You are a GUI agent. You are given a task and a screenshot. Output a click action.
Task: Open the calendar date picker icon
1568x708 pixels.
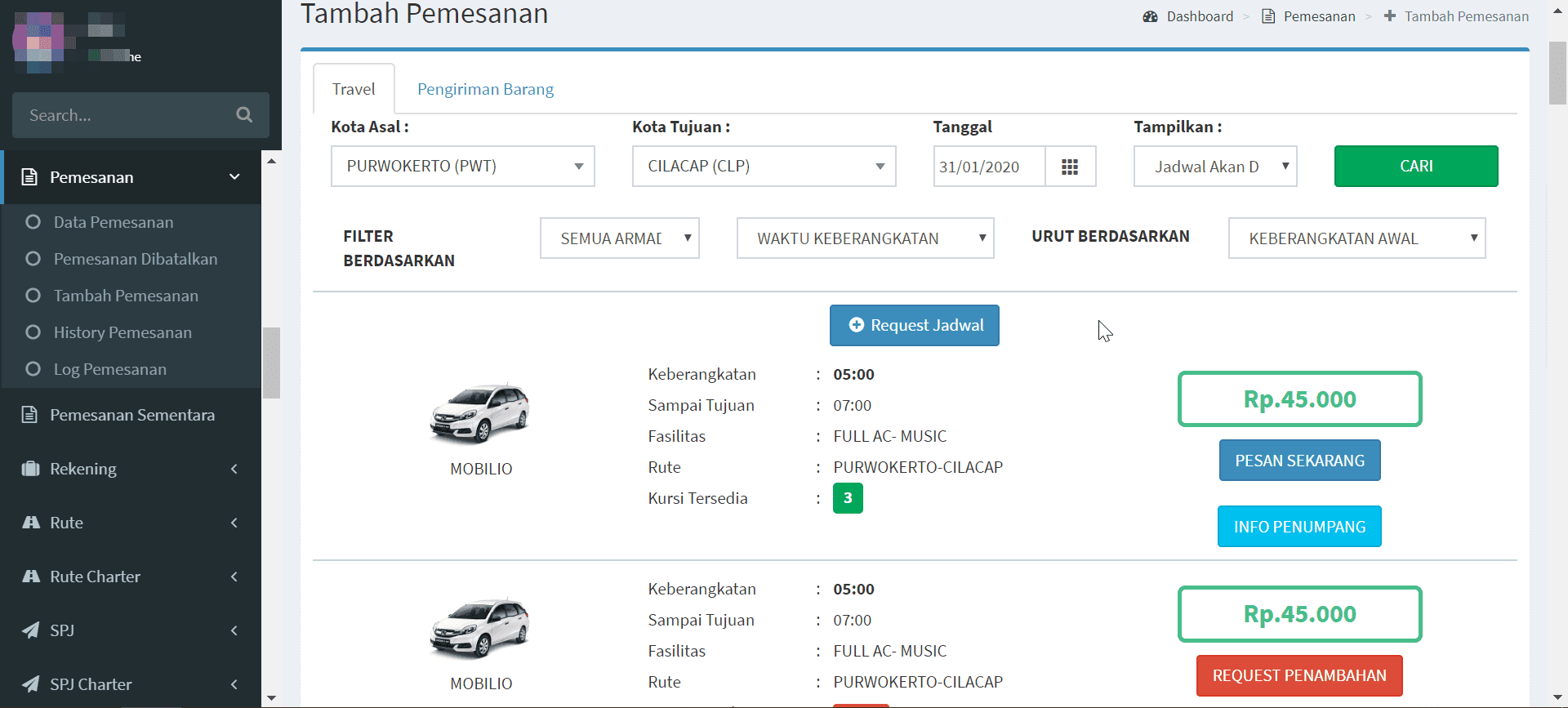pos(1070,167)
